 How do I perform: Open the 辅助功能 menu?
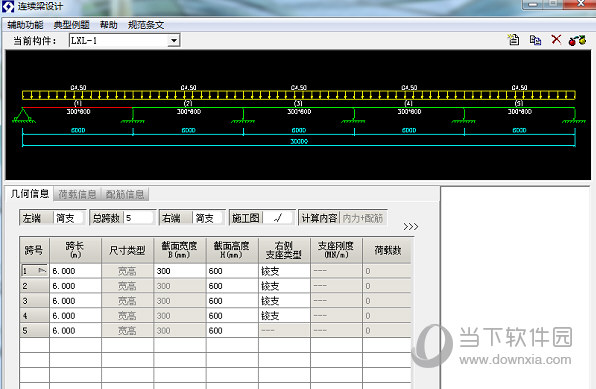pos(25,25)
